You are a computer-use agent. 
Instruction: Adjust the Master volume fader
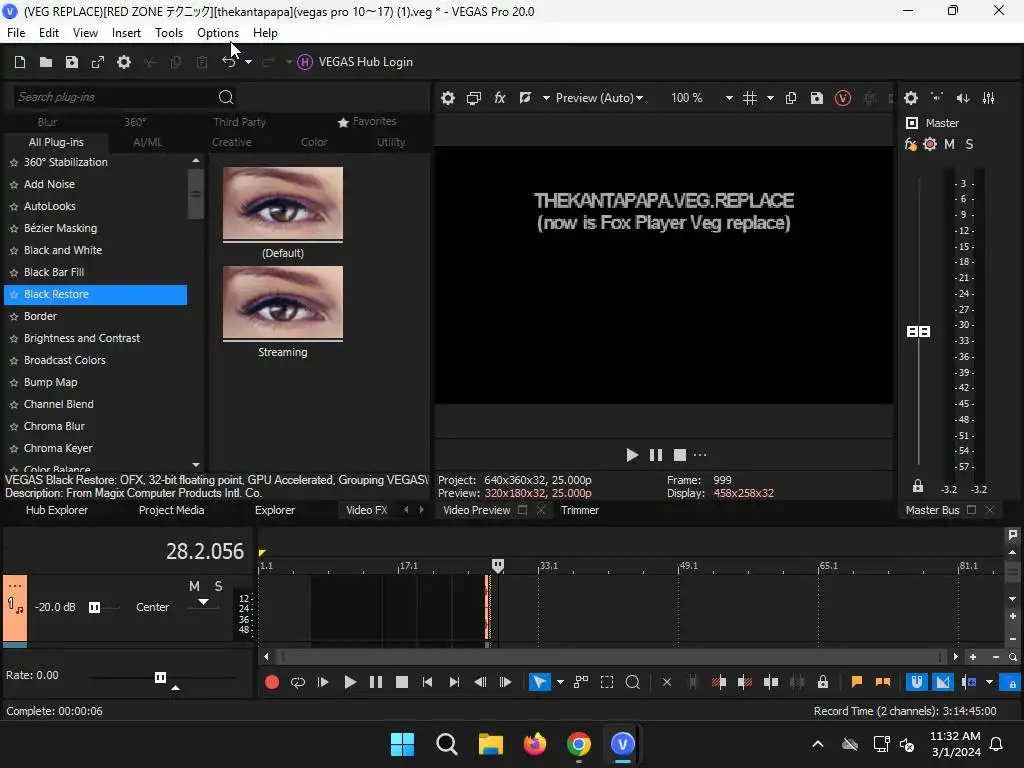click(x=918, y=332)
